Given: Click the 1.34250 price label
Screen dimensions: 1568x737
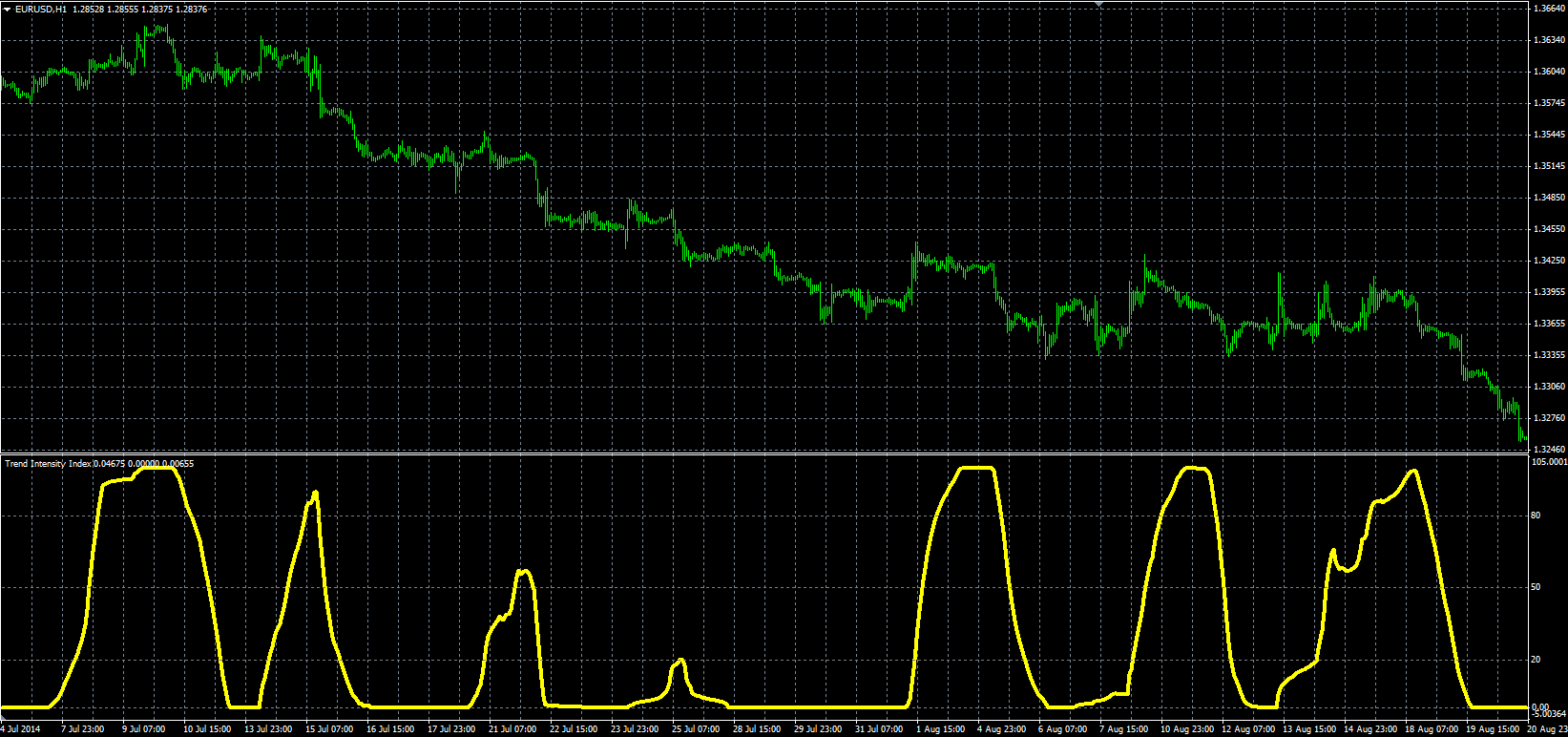Looking at the screenshot, I should 1548,261.
